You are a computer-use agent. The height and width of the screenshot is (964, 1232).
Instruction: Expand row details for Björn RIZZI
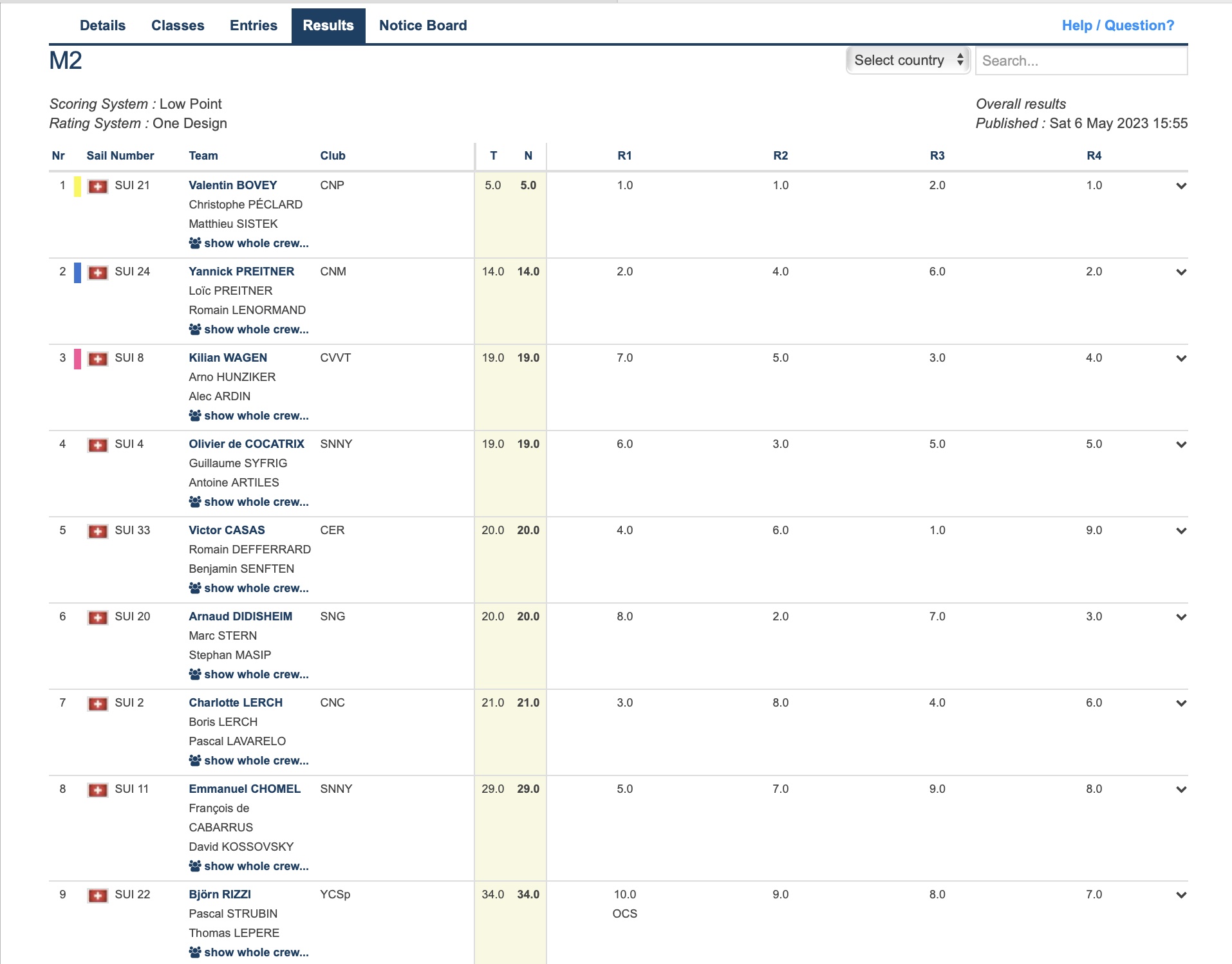[1181, 895]
